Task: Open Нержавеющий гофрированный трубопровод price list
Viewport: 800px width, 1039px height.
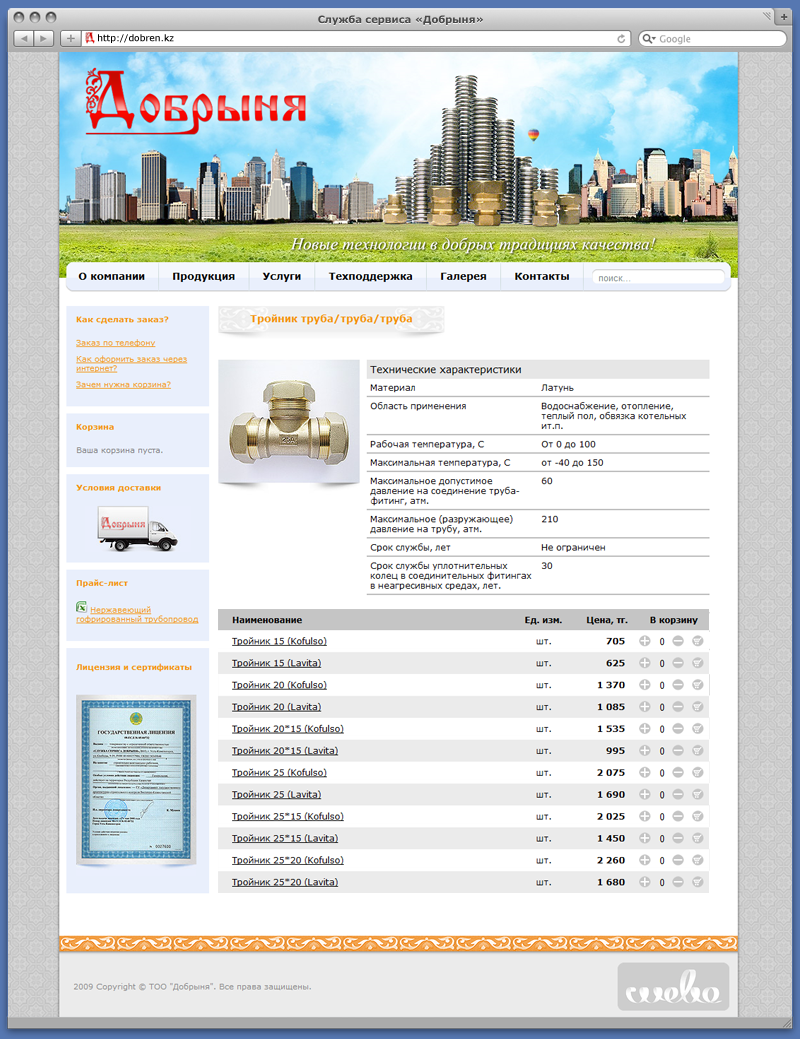Action: [x=137, y=614]
